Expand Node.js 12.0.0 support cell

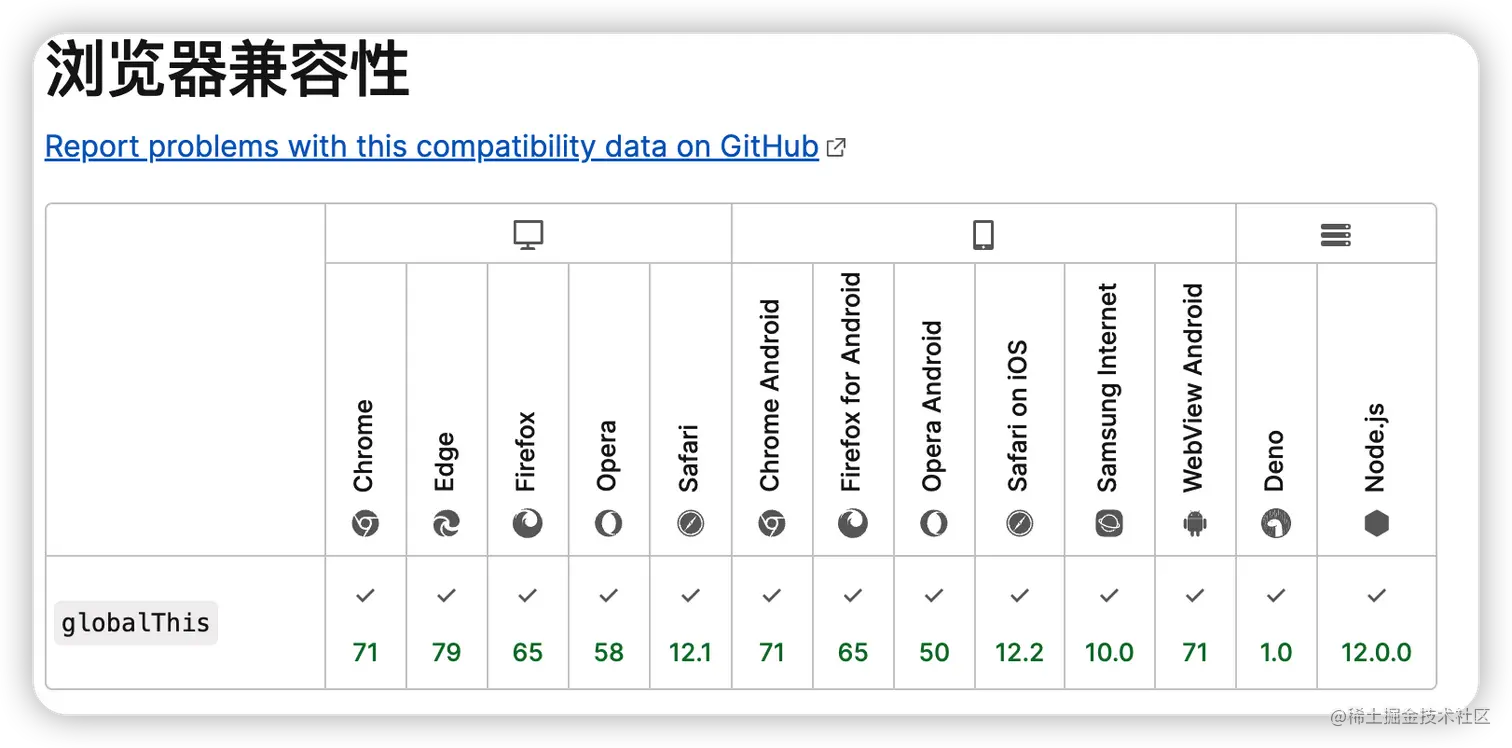(1377, 623)
